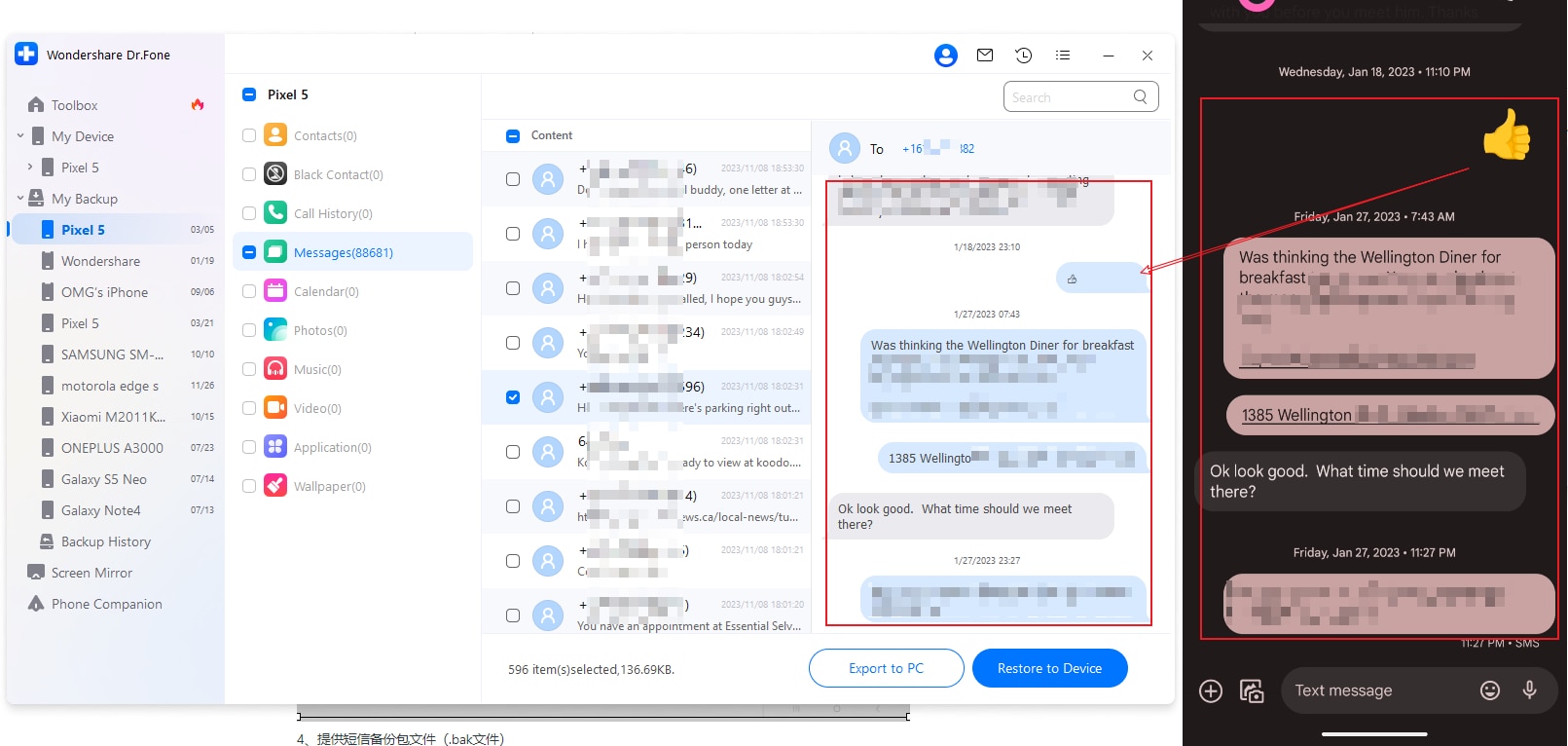Viewport: 1568px width, 746px height.
Task: Open Screen Mirror
Action: click(91, 573)
